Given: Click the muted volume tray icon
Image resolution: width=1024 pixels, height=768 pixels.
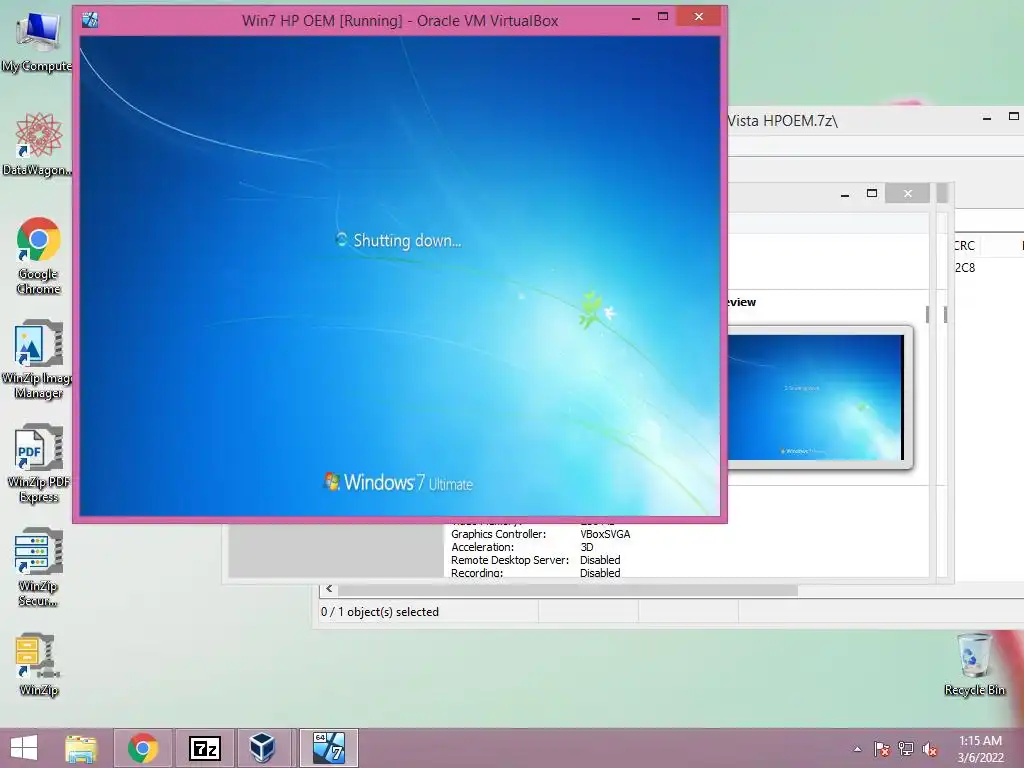Looking at the screenshot, I should point(930,749).
